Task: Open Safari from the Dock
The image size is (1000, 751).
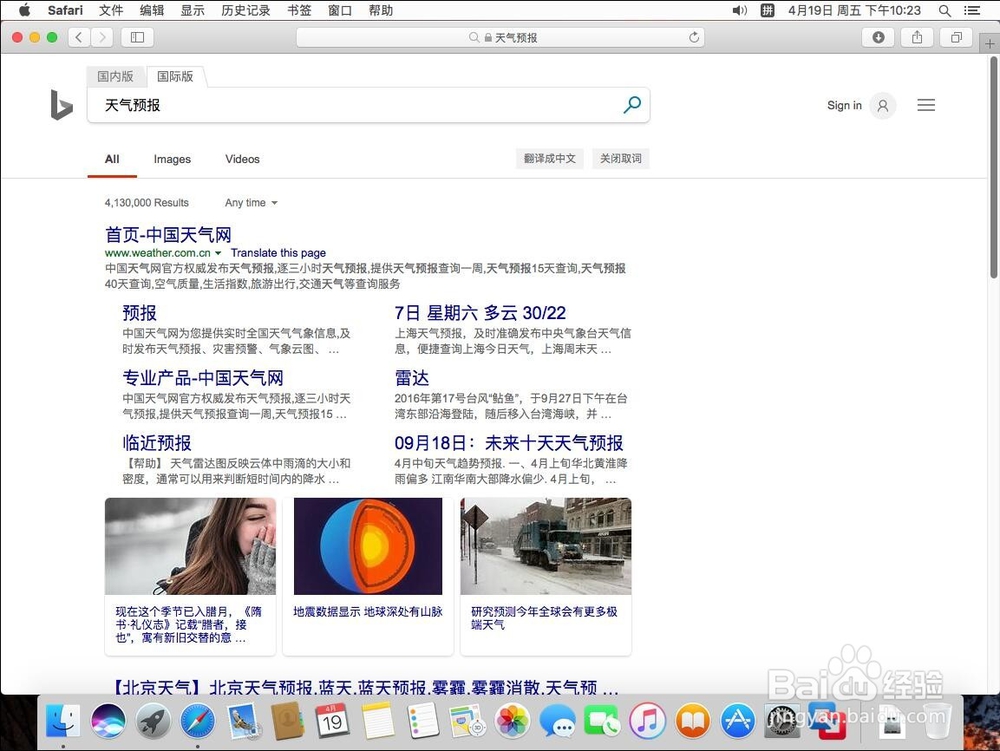Action: [197, 721]
